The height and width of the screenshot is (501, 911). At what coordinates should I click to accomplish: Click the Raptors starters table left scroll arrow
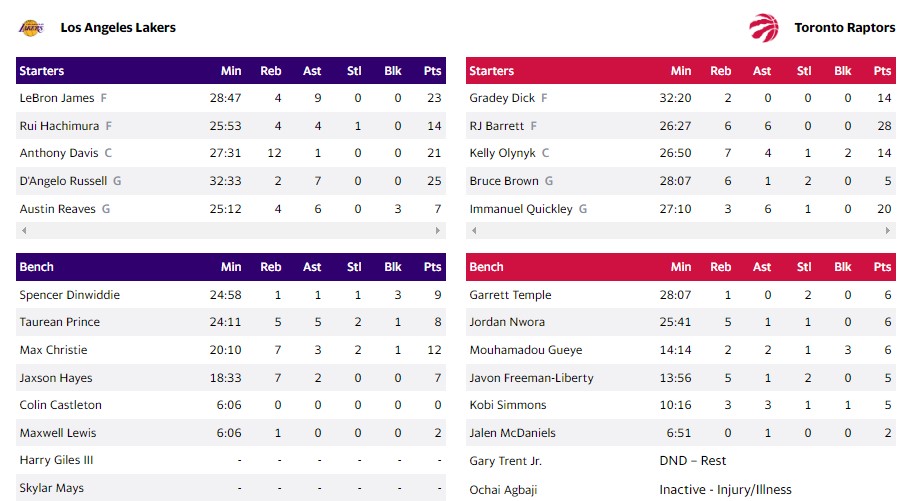(472, 231)
